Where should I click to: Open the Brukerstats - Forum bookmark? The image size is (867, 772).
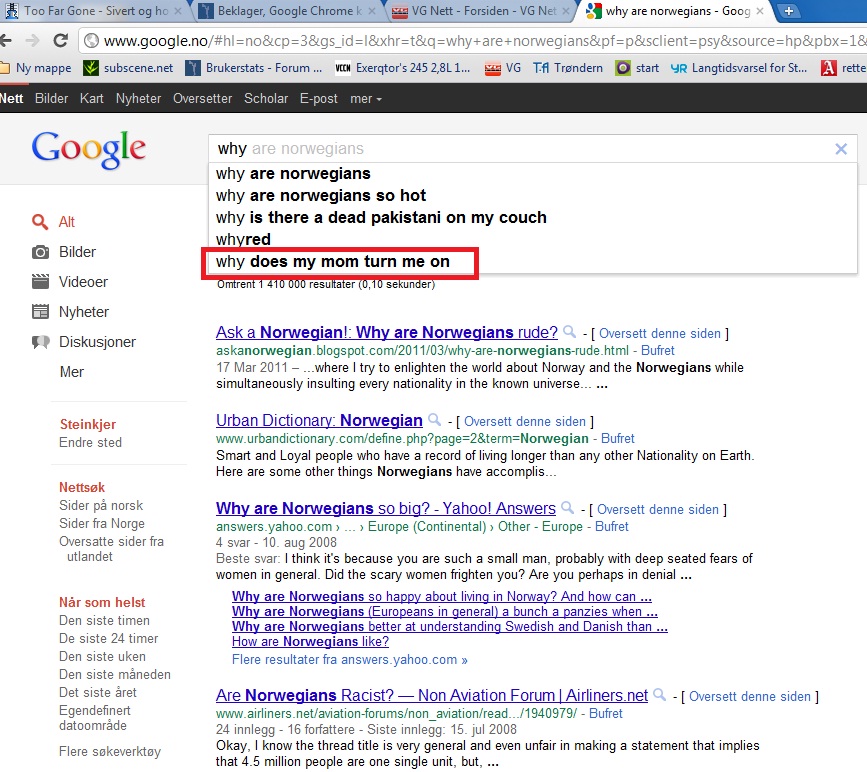click(254, 68)
